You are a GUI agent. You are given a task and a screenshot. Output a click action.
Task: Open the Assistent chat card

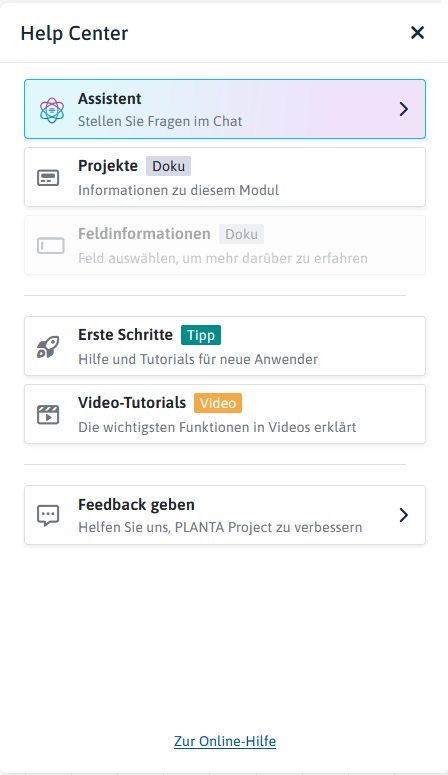coord(225,109)
